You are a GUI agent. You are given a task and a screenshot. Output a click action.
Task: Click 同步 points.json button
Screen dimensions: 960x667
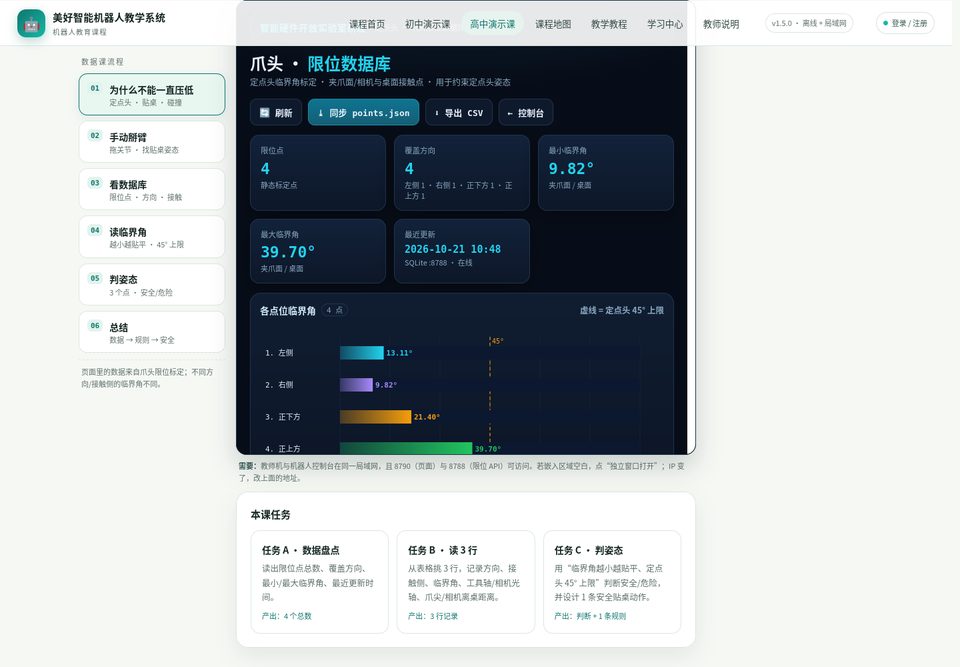[x=364, y=113]
